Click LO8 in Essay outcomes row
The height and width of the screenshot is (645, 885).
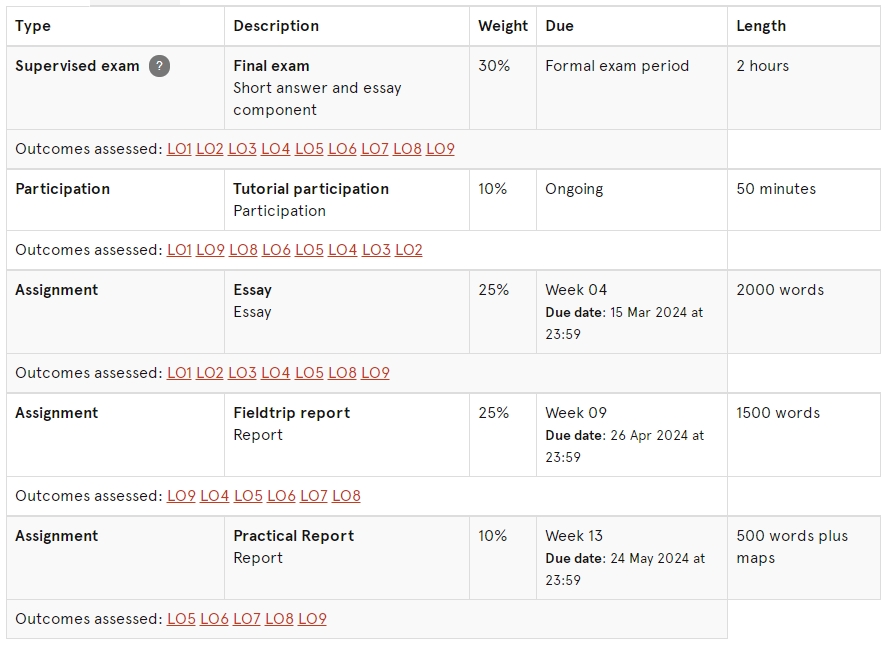tap(343, 373)
